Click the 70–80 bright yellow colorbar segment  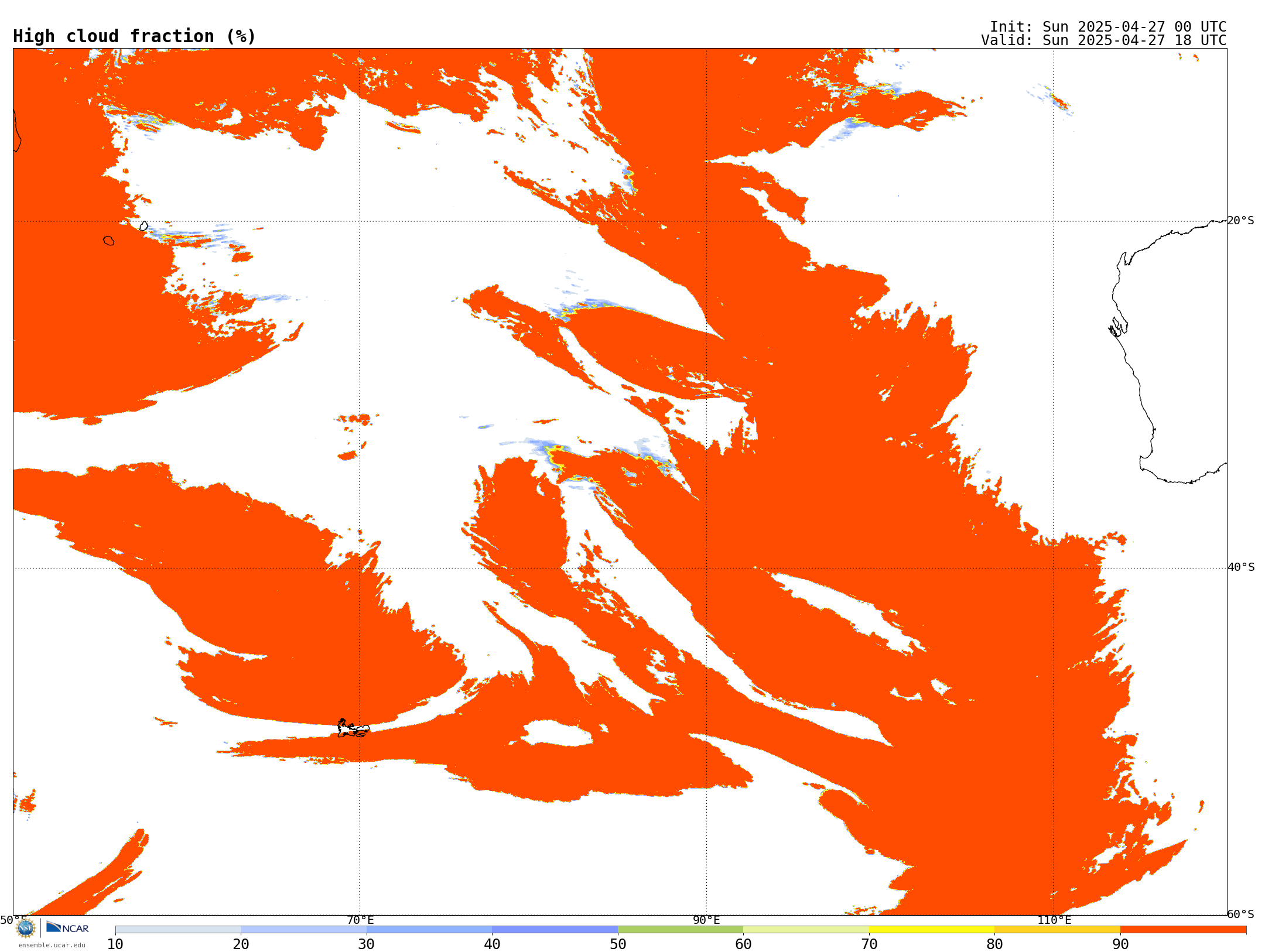(932, 930)
